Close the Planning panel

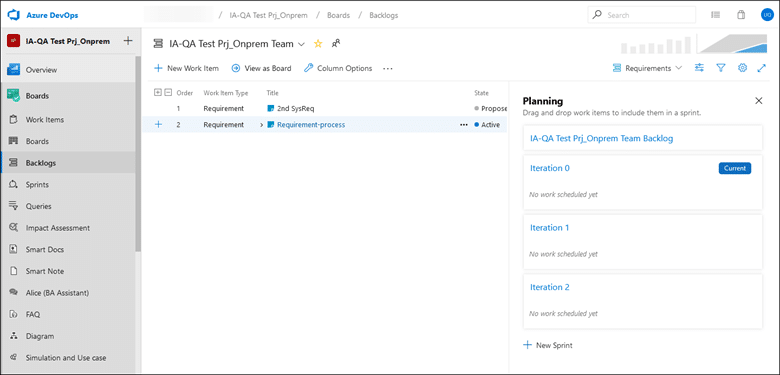759,100
